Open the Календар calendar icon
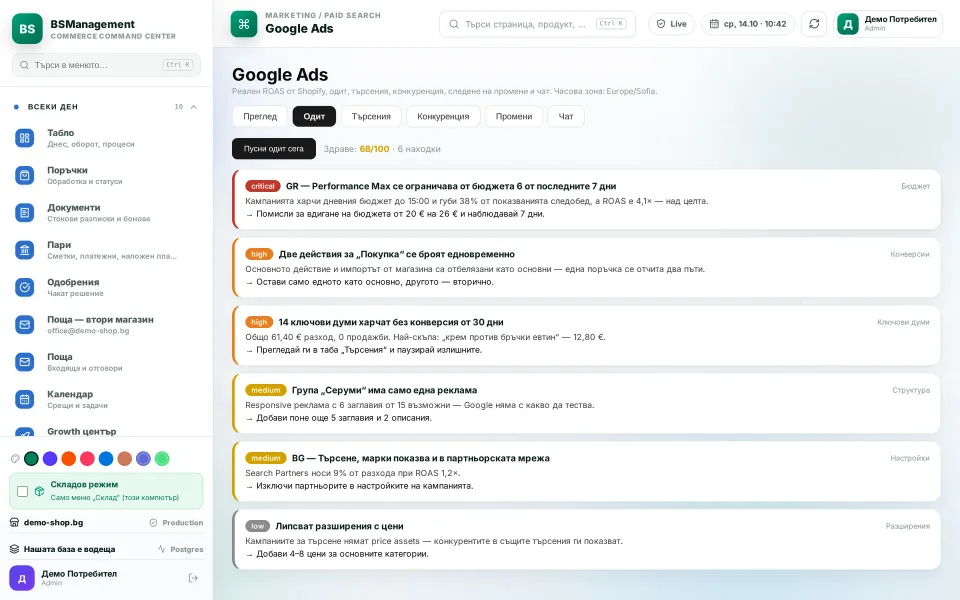The image size is (960, 600). pyautogui.click(x=24, y=399)
